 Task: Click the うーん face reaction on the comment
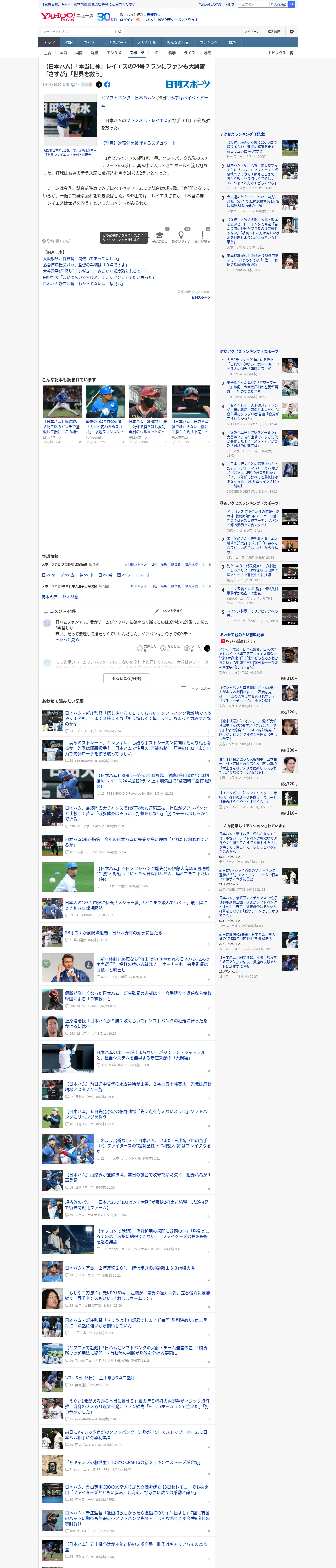pos(192,648)
